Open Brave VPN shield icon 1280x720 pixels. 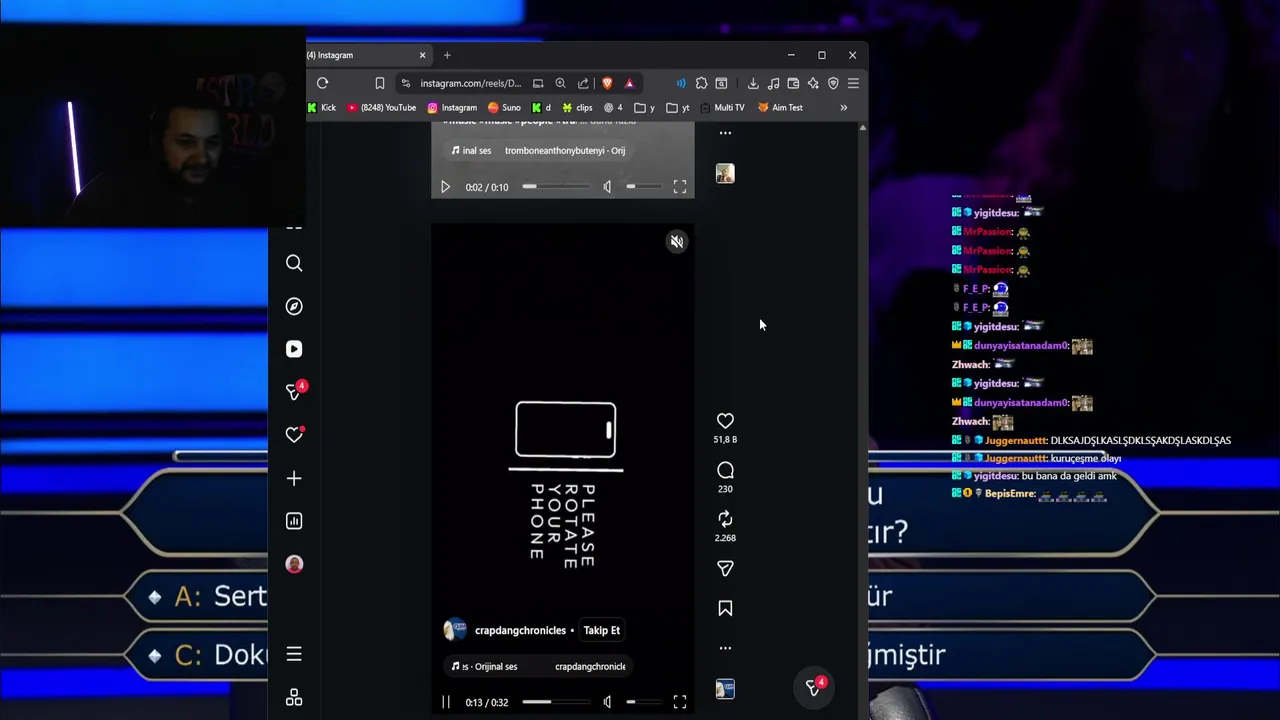(x=833, y=83)
